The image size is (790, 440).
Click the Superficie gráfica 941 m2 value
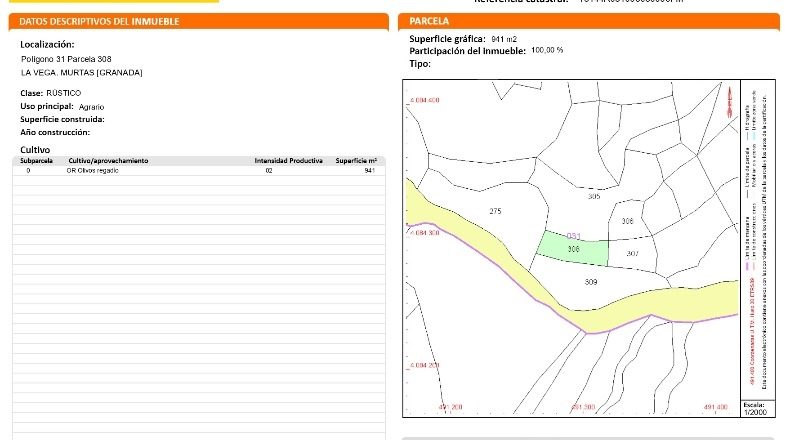point(504,39)
